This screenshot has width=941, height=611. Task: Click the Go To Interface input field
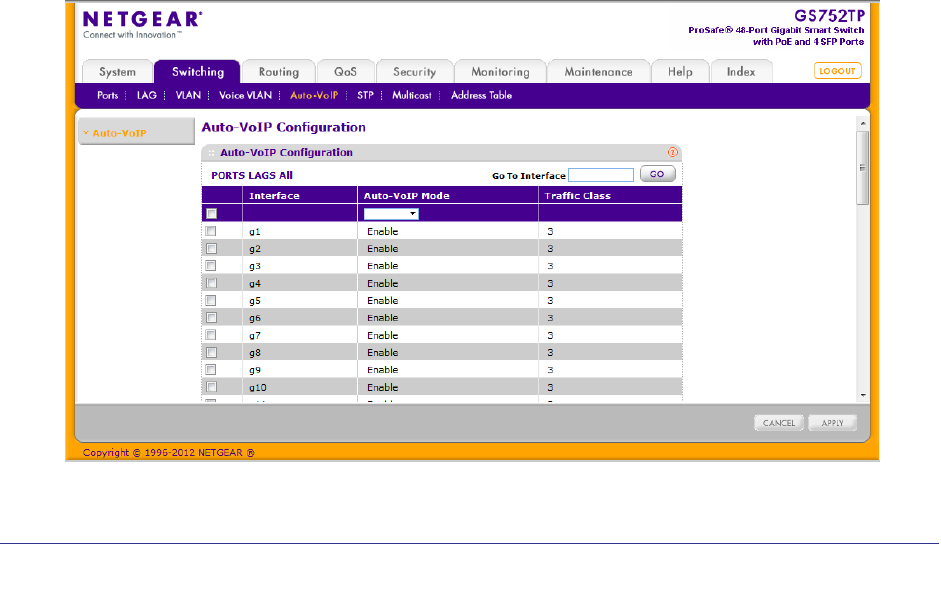[x=601, y=175]
